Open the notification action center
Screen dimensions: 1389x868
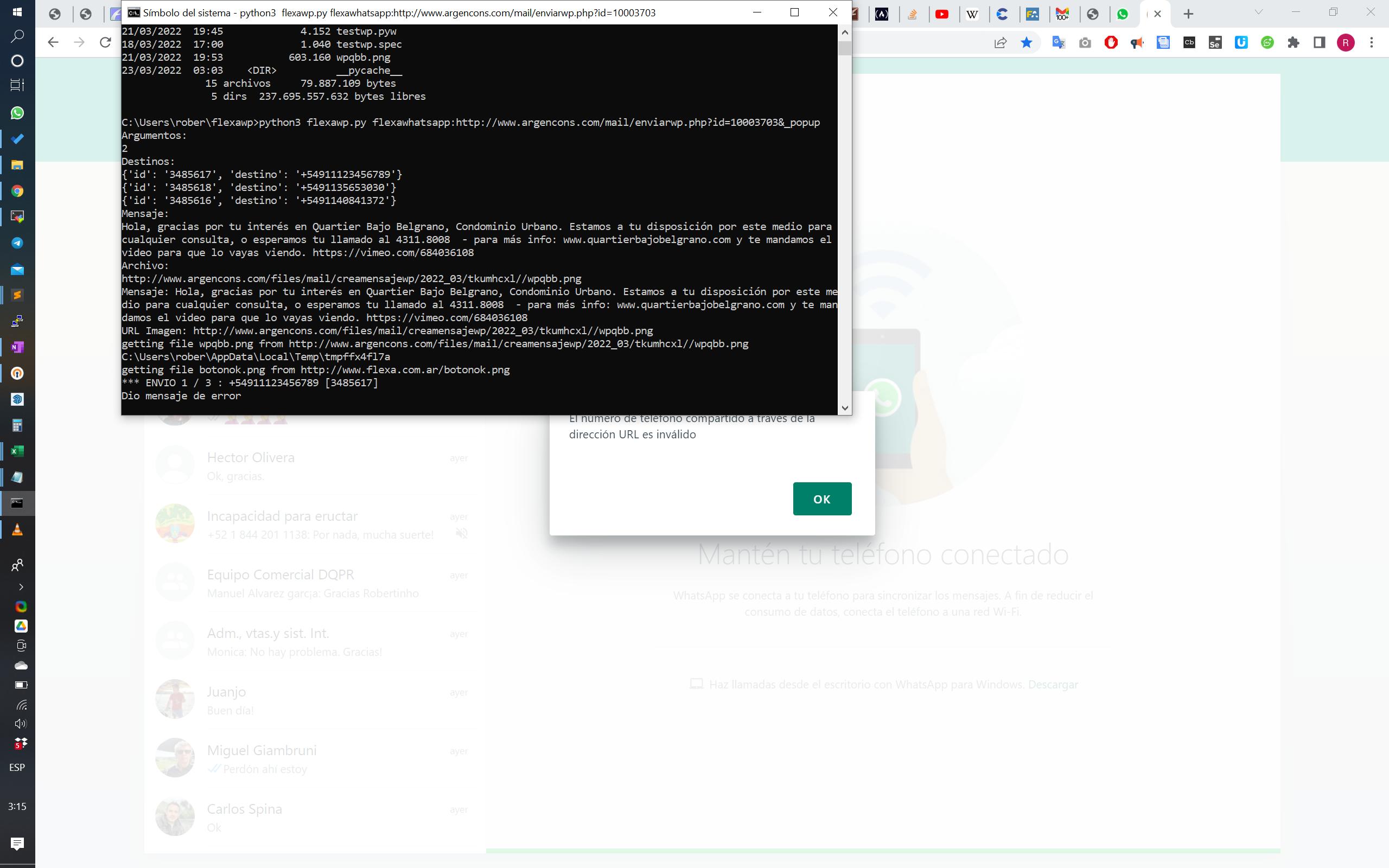tap(17, 843)
